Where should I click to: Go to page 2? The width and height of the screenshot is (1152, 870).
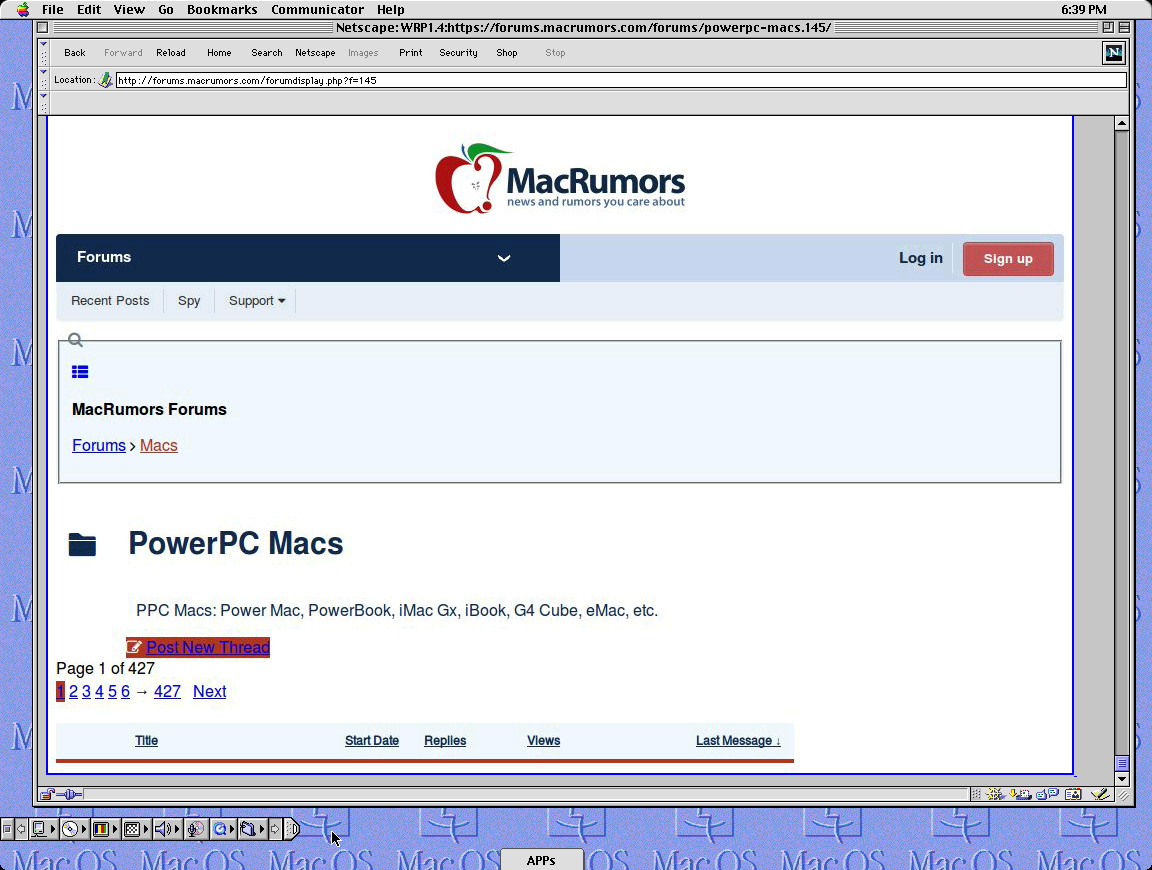pyautogui.click(x=73, y=691)
